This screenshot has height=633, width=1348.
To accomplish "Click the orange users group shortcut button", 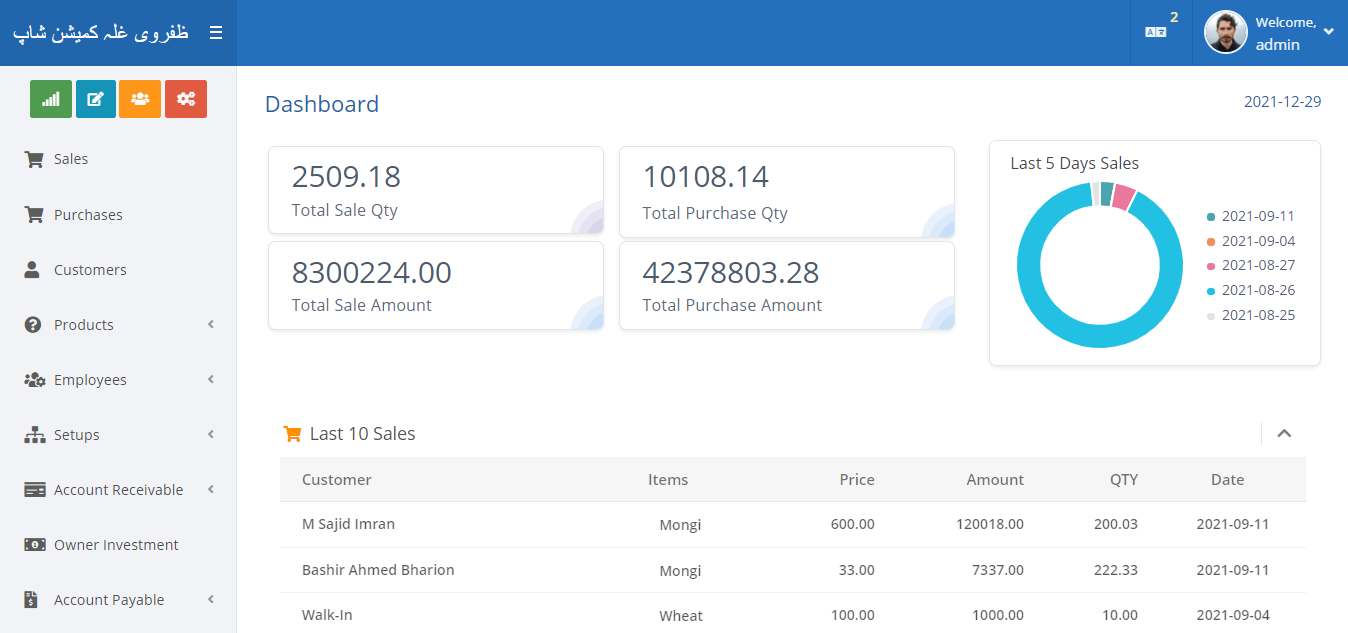I will [x=140, y=99].
